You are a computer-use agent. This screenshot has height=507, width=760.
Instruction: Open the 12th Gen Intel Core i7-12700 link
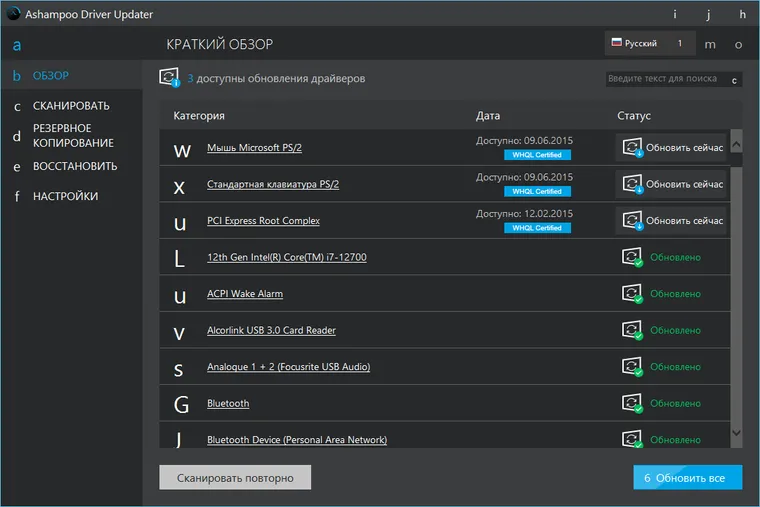pos(286,257)
